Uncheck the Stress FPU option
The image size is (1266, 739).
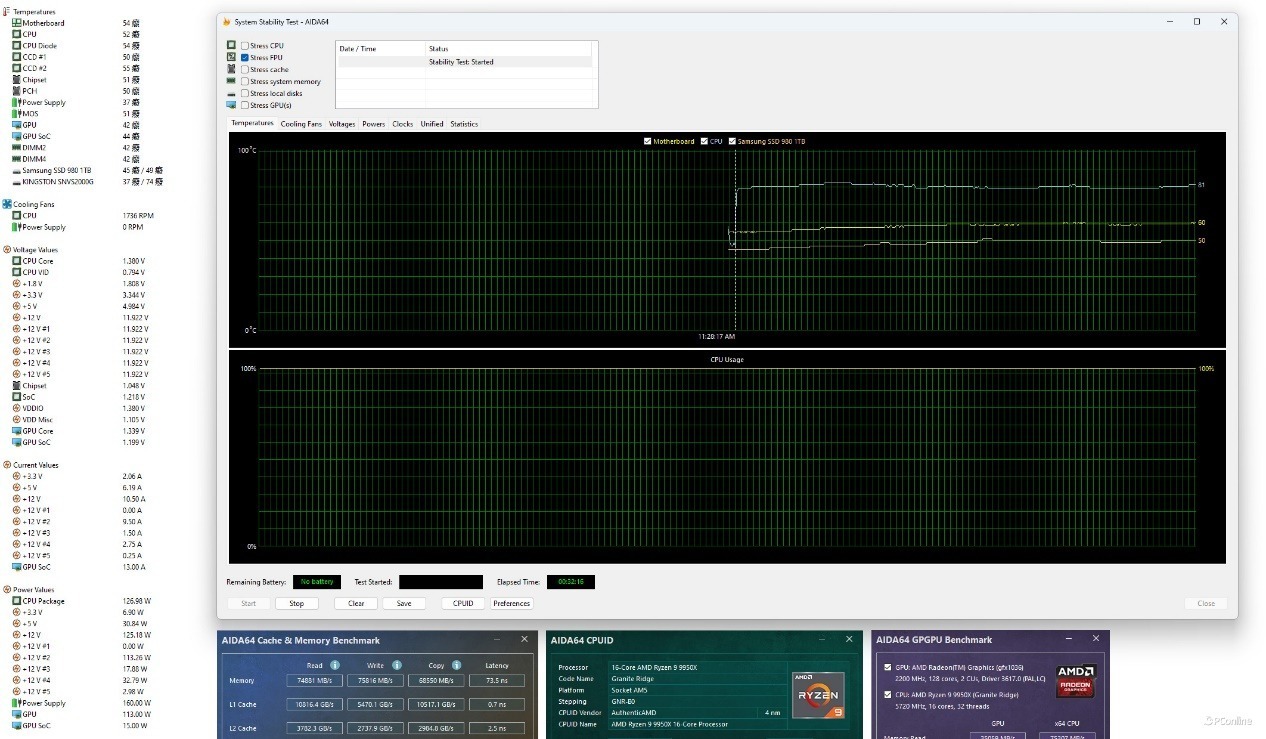pyautogui.click(x=245, y=58)
